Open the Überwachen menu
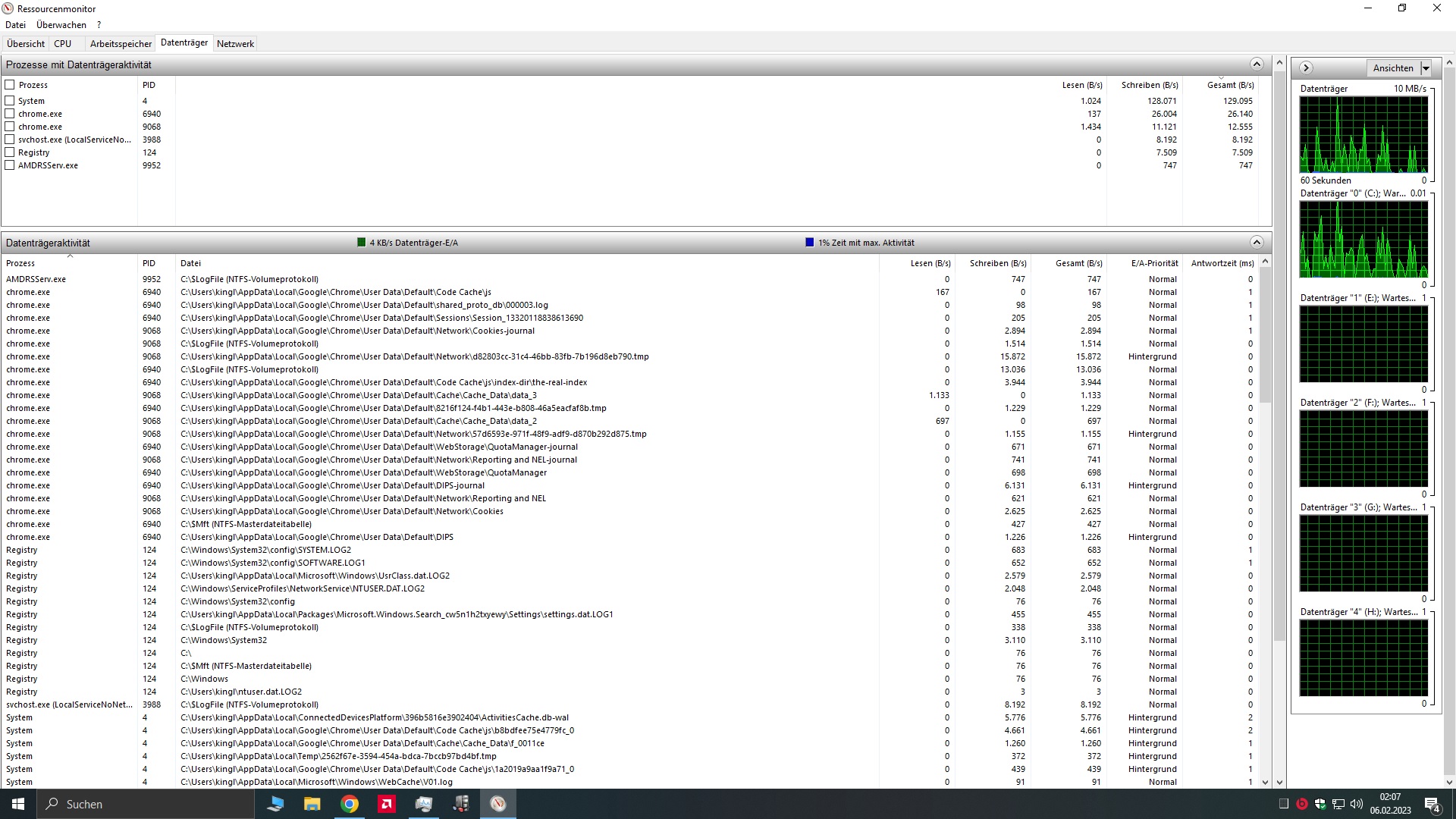 coord(61,25)
